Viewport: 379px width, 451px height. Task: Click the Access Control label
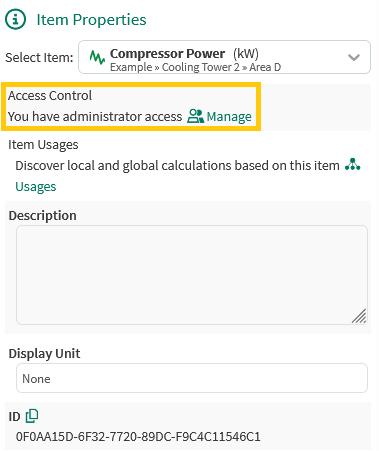pyautogui.click(x=50, y=95)
